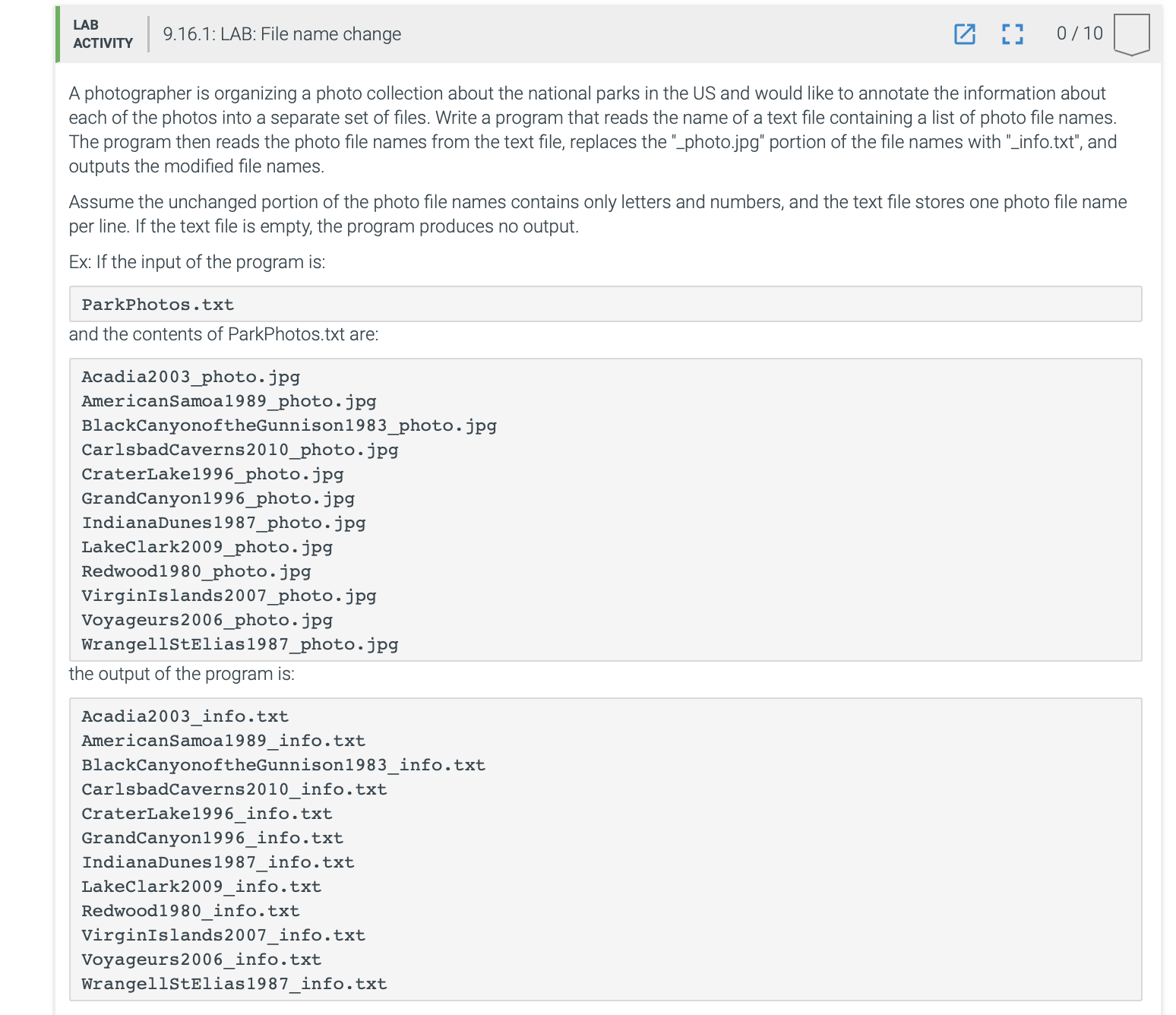This screenshot has height=1015, width=1176.
Task: Click the fullscreen corner brackets icon
Action: 1013,34
